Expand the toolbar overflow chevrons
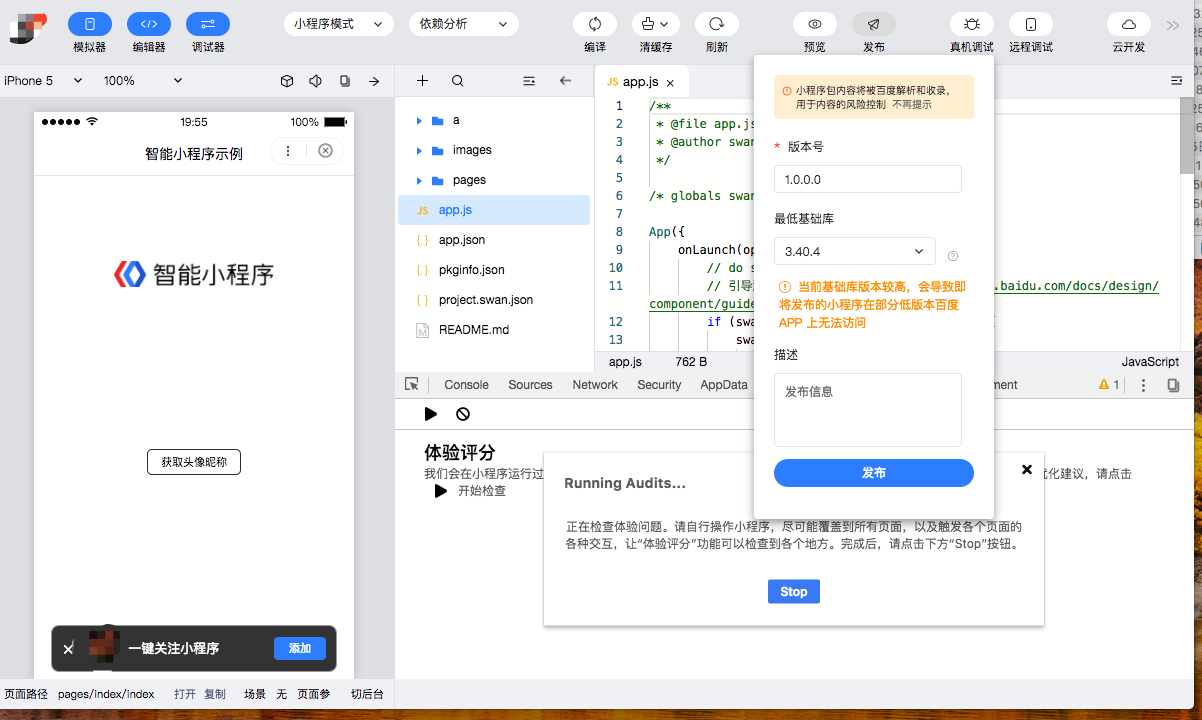 coord(1173,25)
